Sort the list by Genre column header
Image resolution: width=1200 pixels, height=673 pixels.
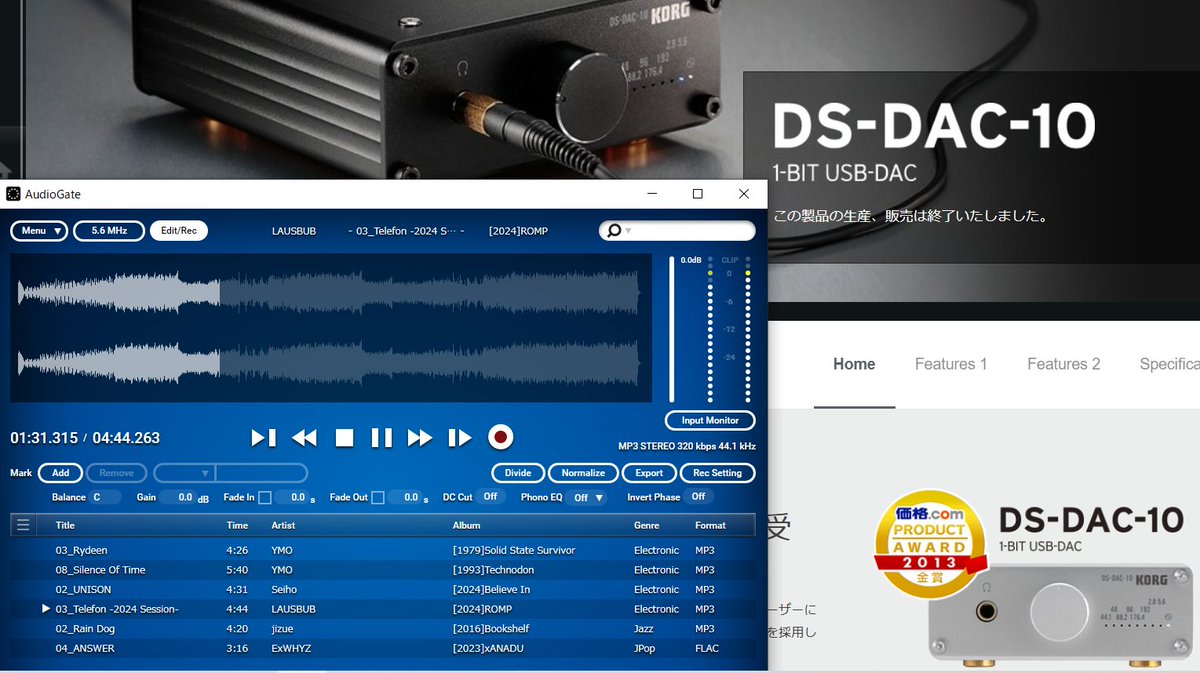click(x=646, y=525)
